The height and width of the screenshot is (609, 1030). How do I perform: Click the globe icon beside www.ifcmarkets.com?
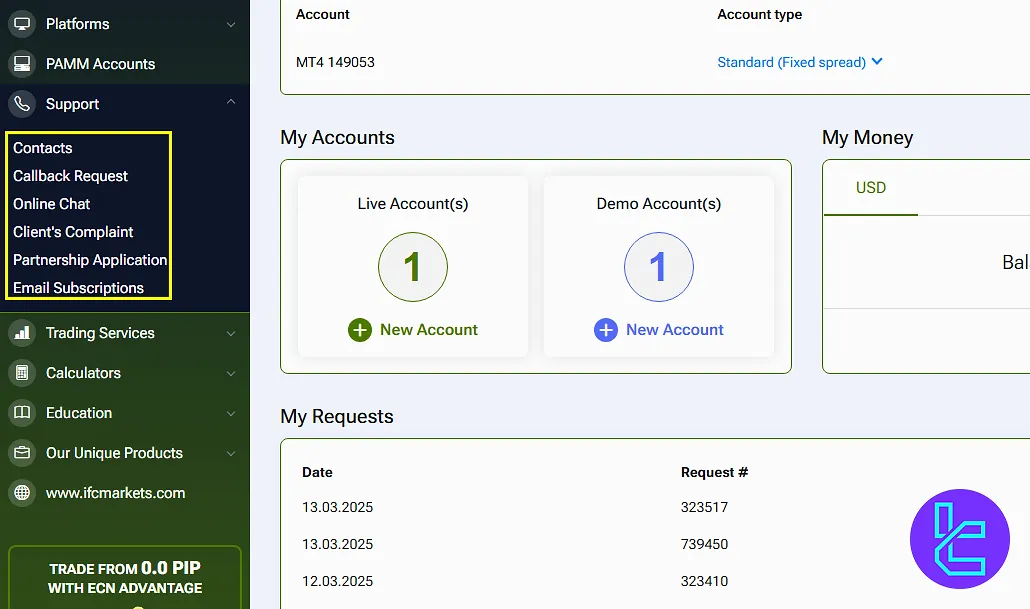(x=21, y=493)
